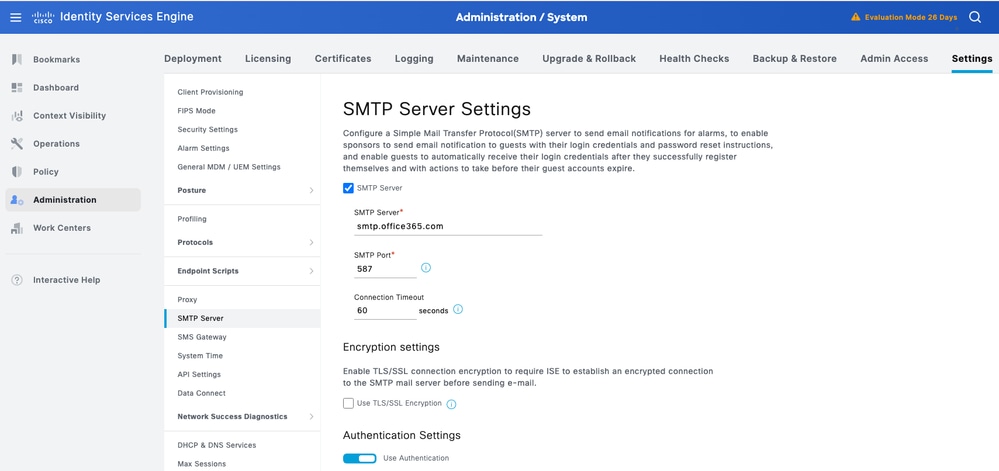Viewport: 999px width, 471px height.
Task: Open Backup & Restore tab
Action: coord(795,59)
